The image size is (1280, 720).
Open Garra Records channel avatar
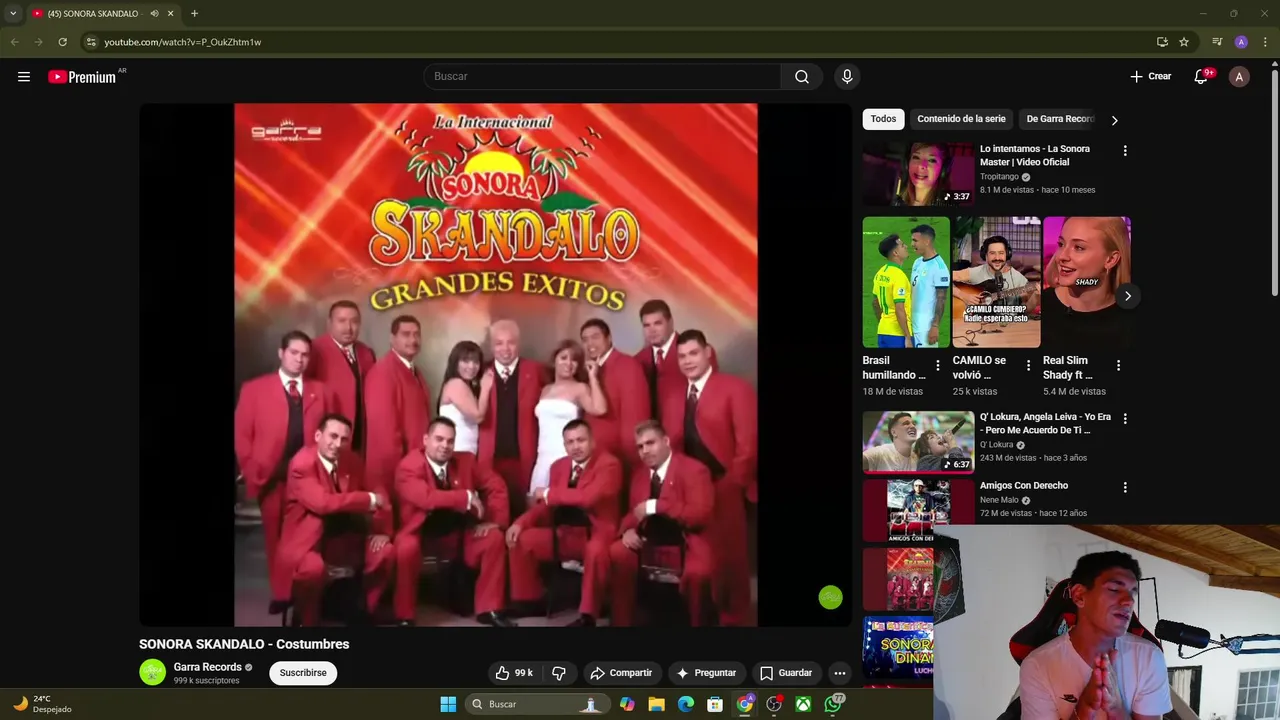pos(152,672)
